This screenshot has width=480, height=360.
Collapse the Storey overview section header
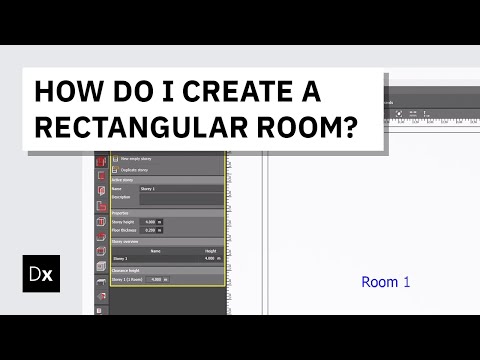pos(167,242)
